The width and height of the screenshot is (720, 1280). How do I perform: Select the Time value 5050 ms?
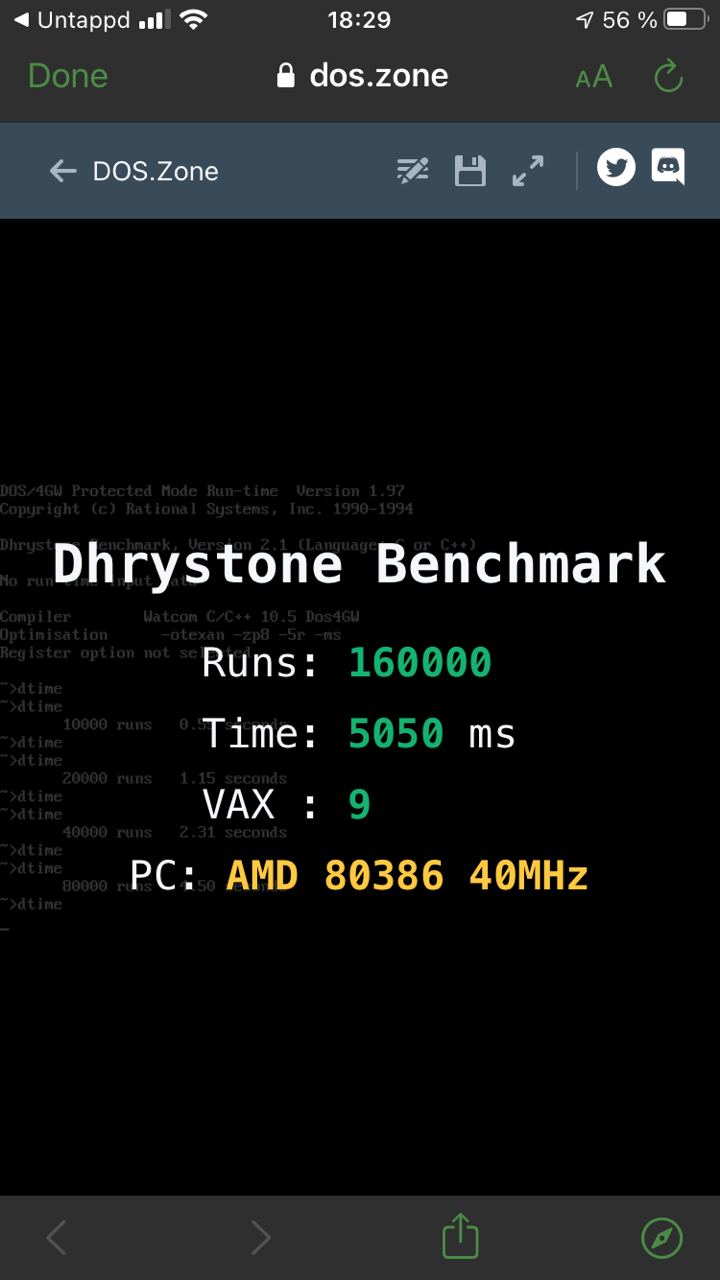(432, 734)
